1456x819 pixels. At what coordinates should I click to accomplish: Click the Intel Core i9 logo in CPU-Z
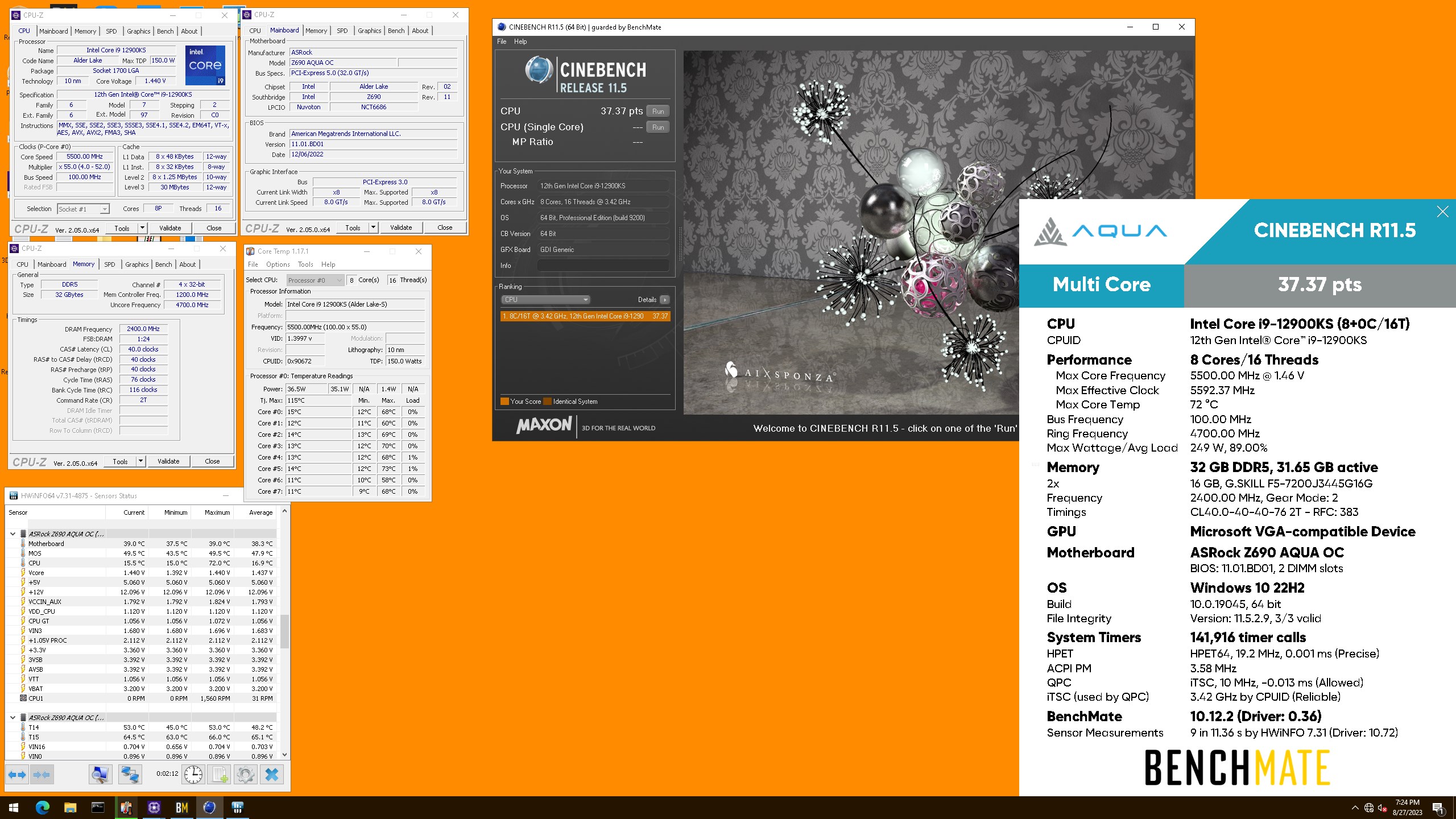[205, 65]
